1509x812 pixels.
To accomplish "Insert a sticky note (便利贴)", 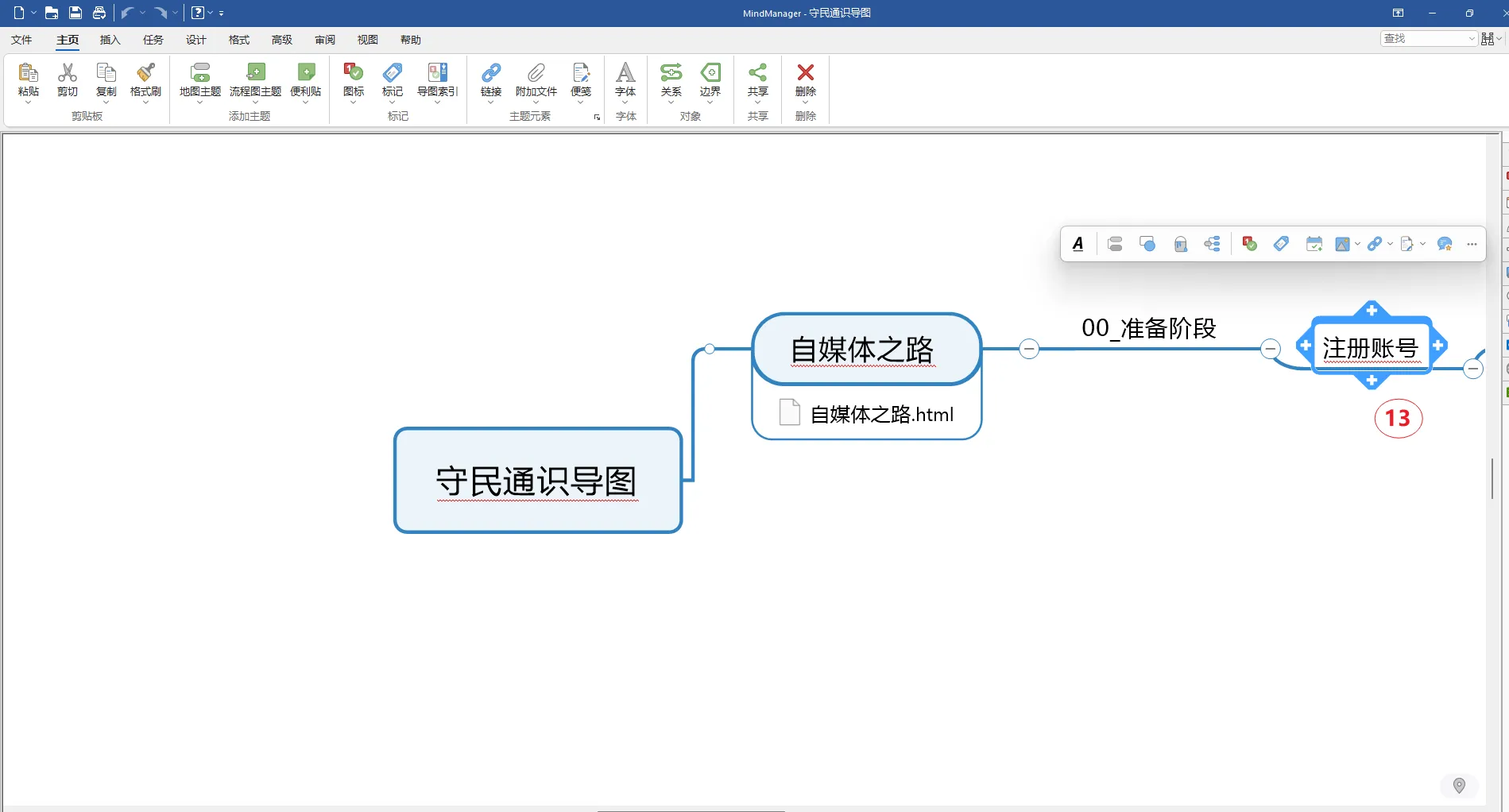I will [306, 73].
